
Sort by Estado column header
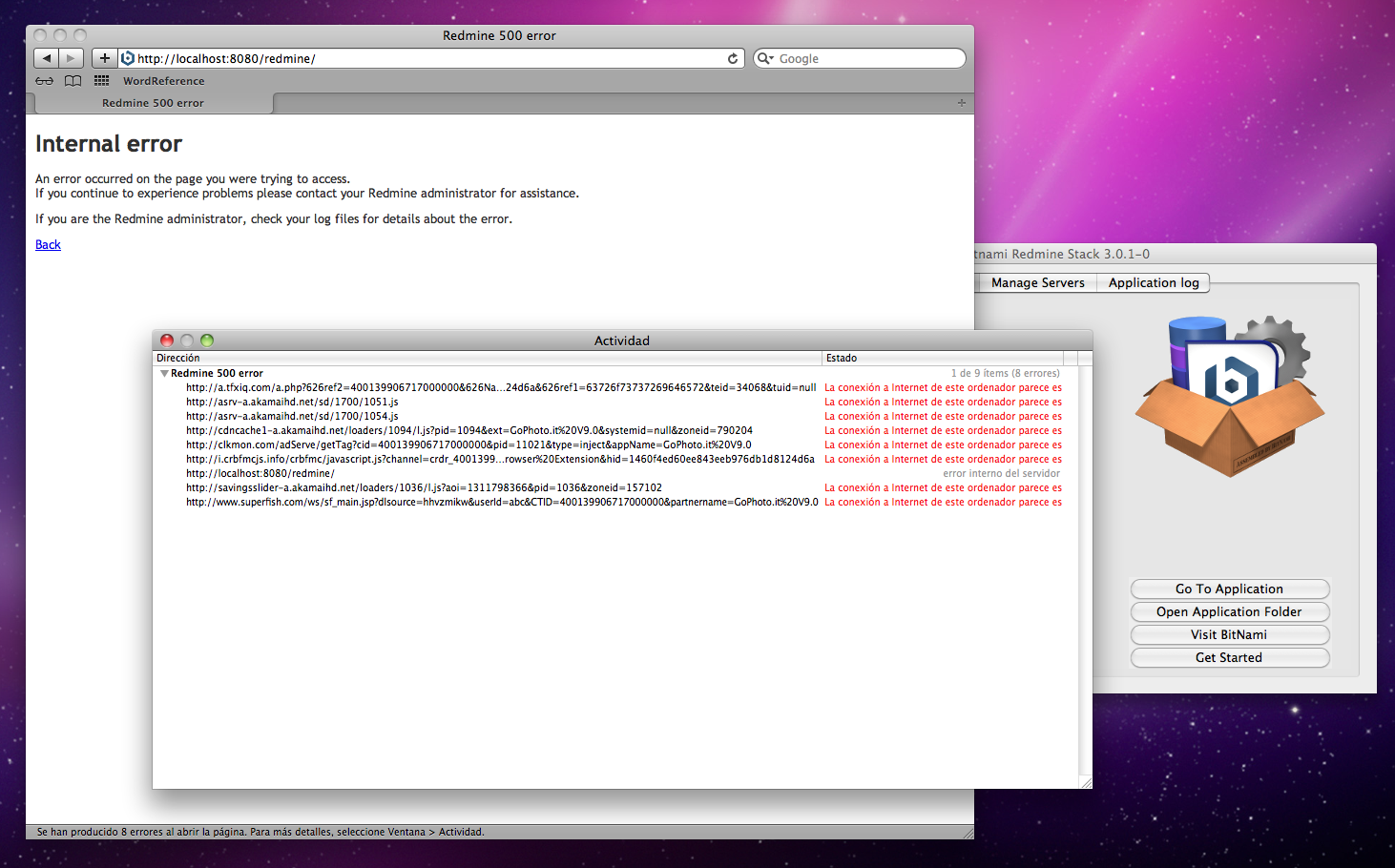tap(943, 358)
